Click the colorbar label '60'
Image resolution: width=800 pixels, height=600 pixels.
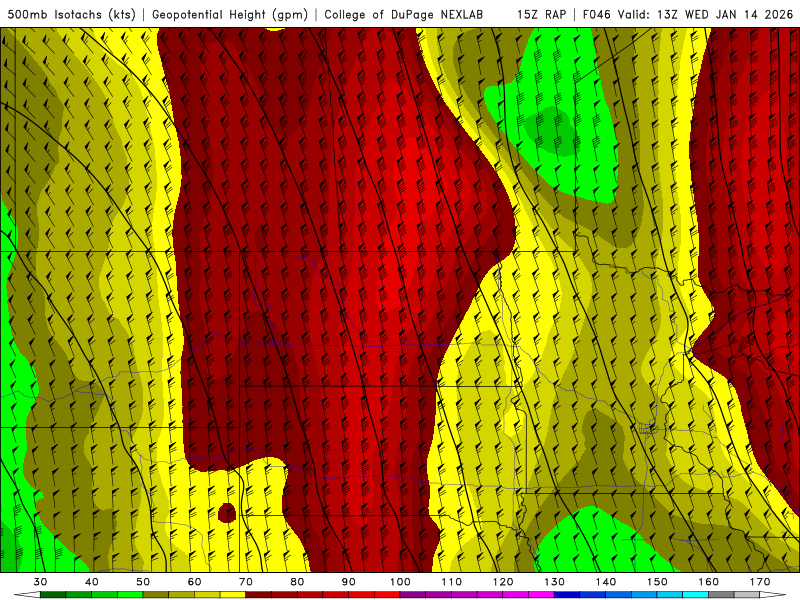pyautogui.click(x=194, y=582)
